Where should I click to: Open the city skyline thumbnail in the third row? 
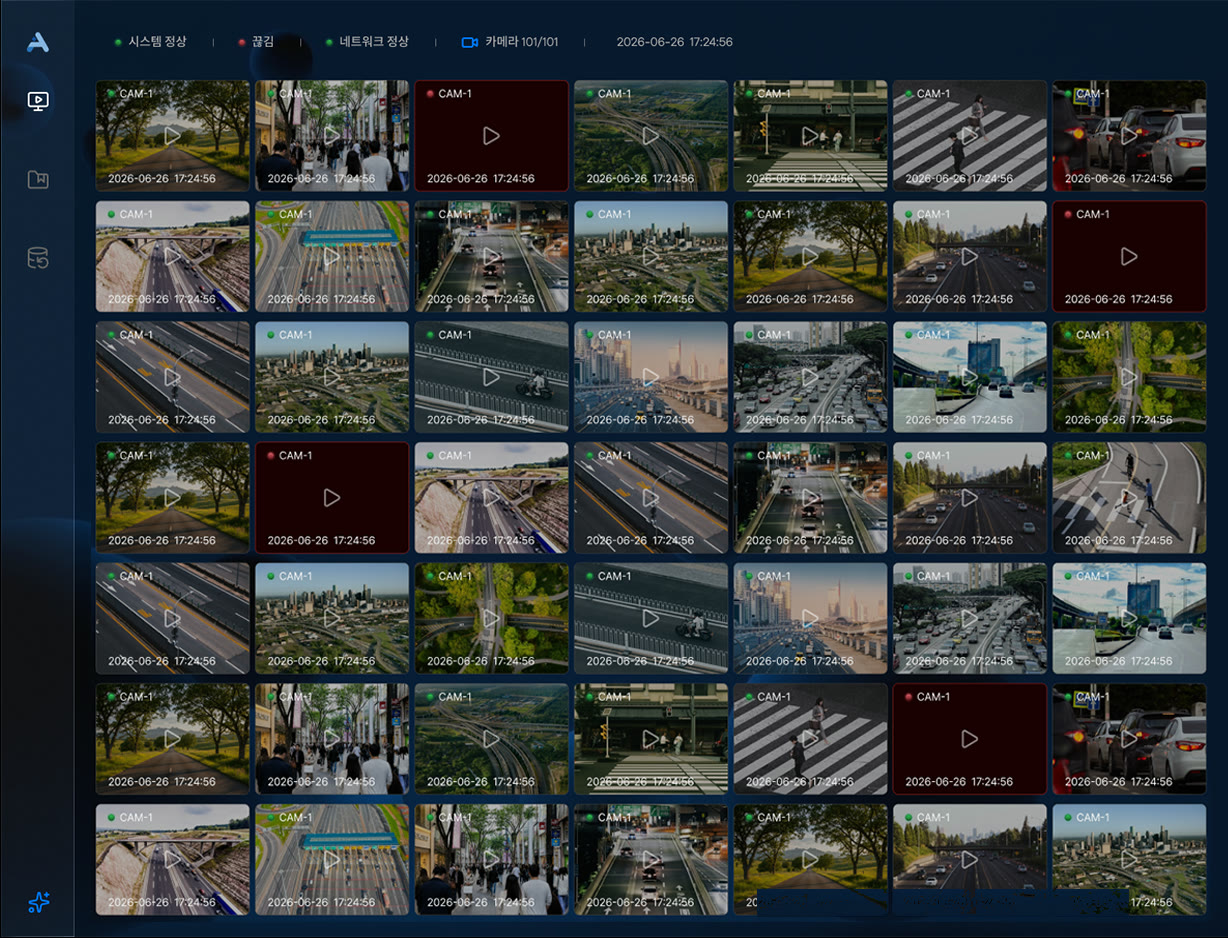coord(332,377)
